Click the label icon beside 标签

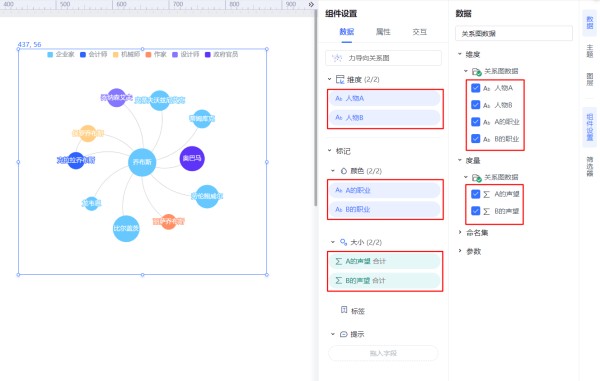tap(344, 310)
